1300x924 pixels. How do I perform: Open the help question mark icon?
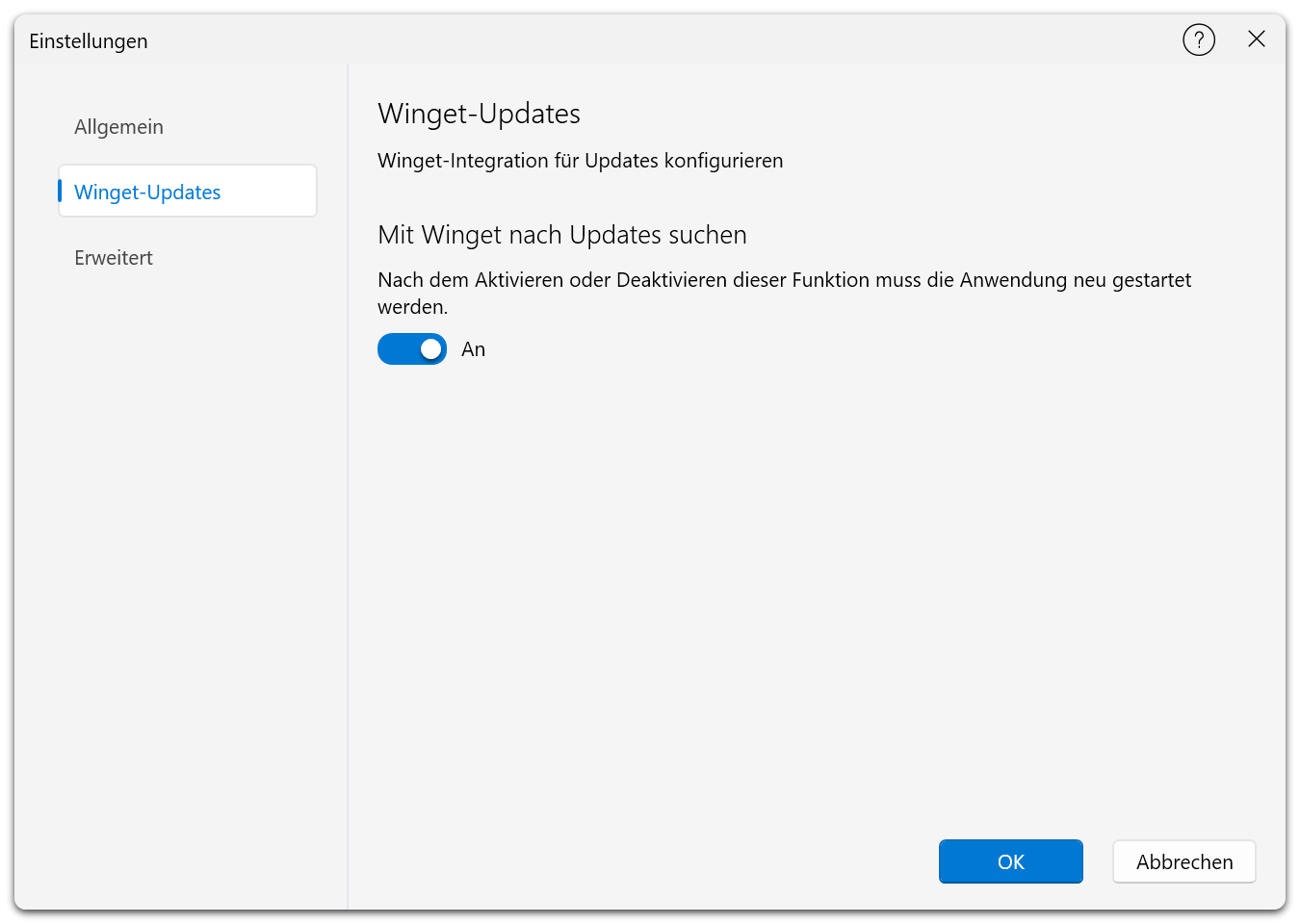pyautogui.click(x=1199, y=40)
